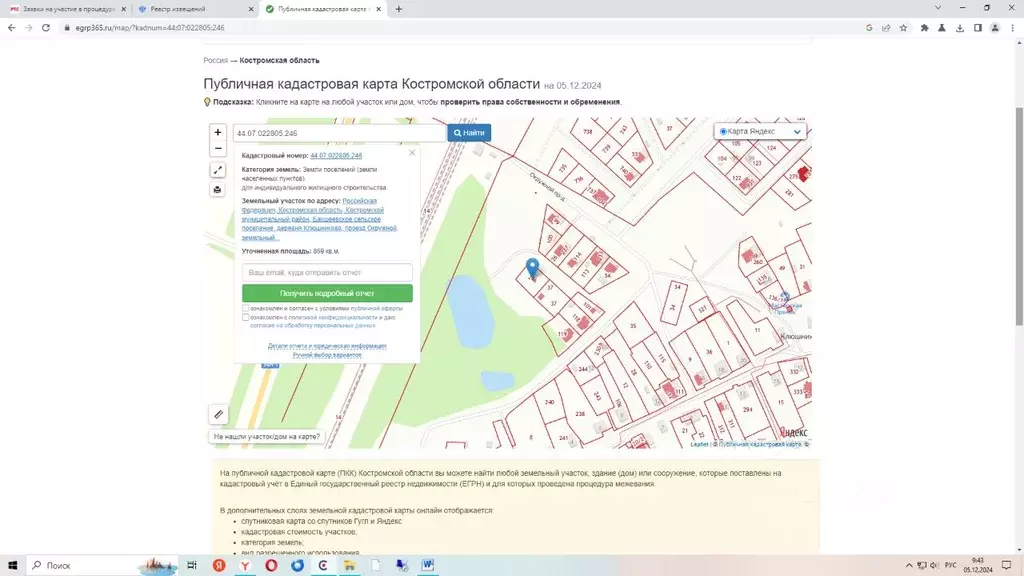Open Word from taskbar
The height and width of the screenshot is (576, 1024).
(428, 565)
